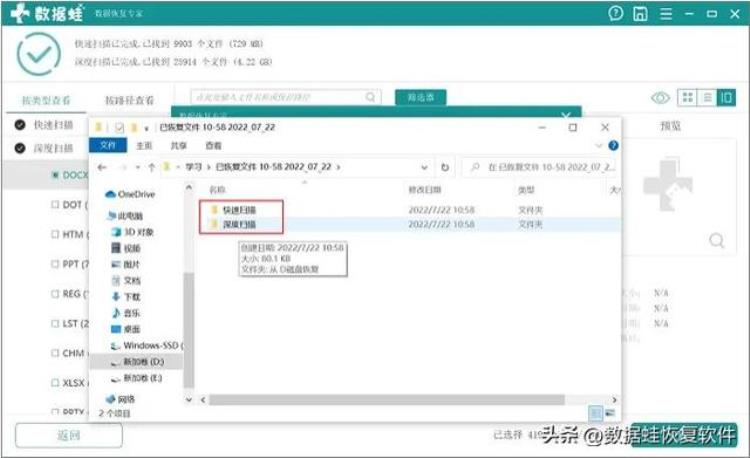Open 文档 folder in Explorer sidebar
This screenshot has height=458, width=750.
coord(126,280)
